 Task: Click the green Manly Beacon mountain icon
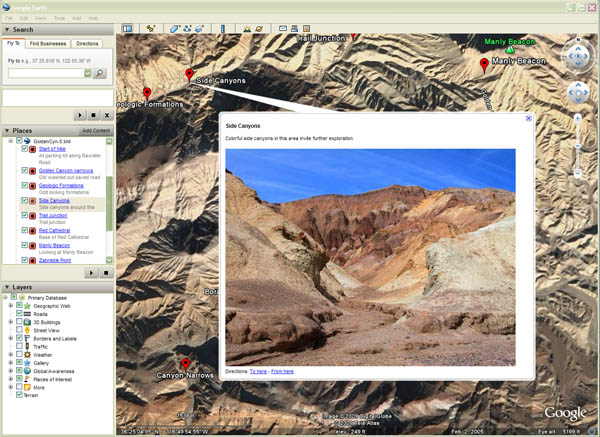(509, 50)
